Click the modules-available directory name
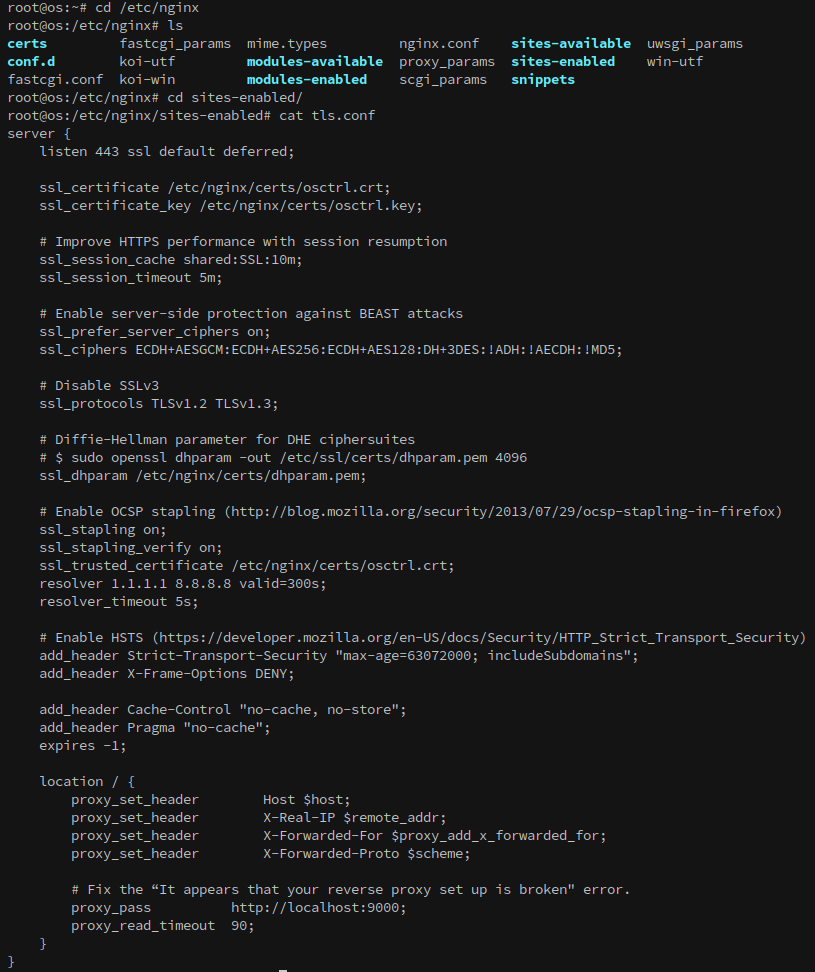The height and width of the screenshot is (972, 815). [315, 61]
